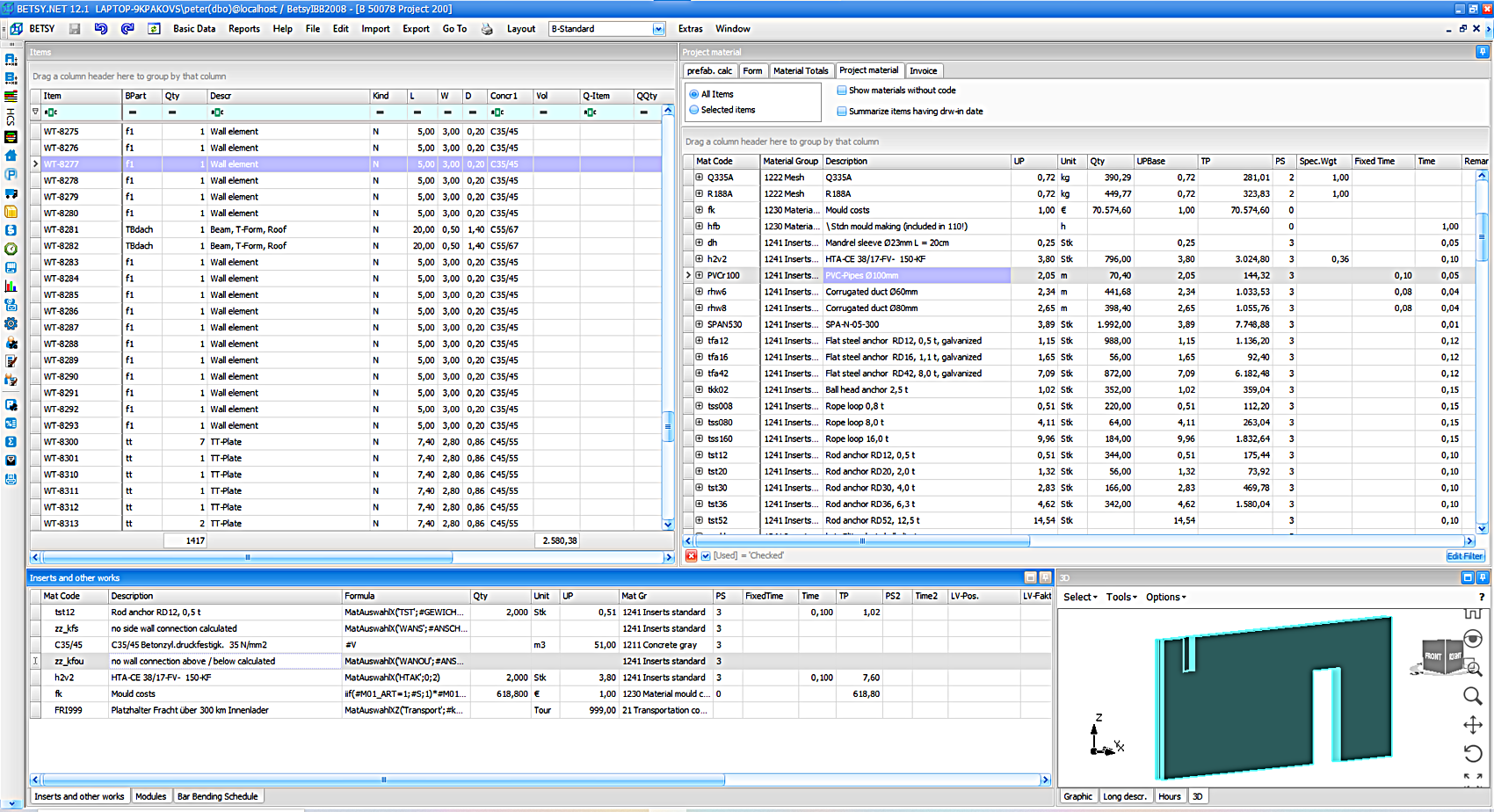Click the eye look-at icon in 3D view
The width and height of the screenshot is (1494, 812).
coord(1472,639)
